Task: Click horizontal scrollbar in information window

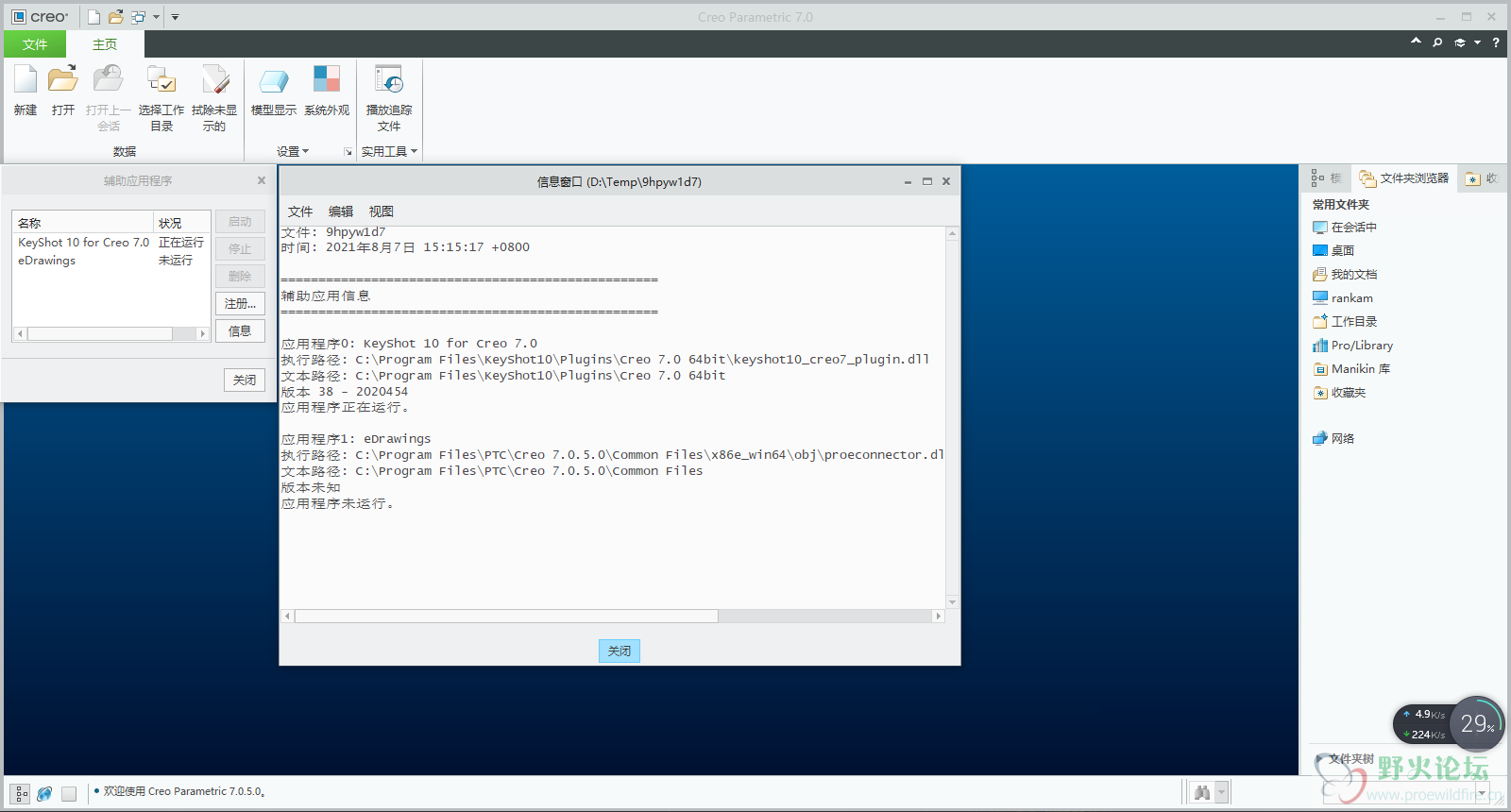Action: tap(506, 617)
